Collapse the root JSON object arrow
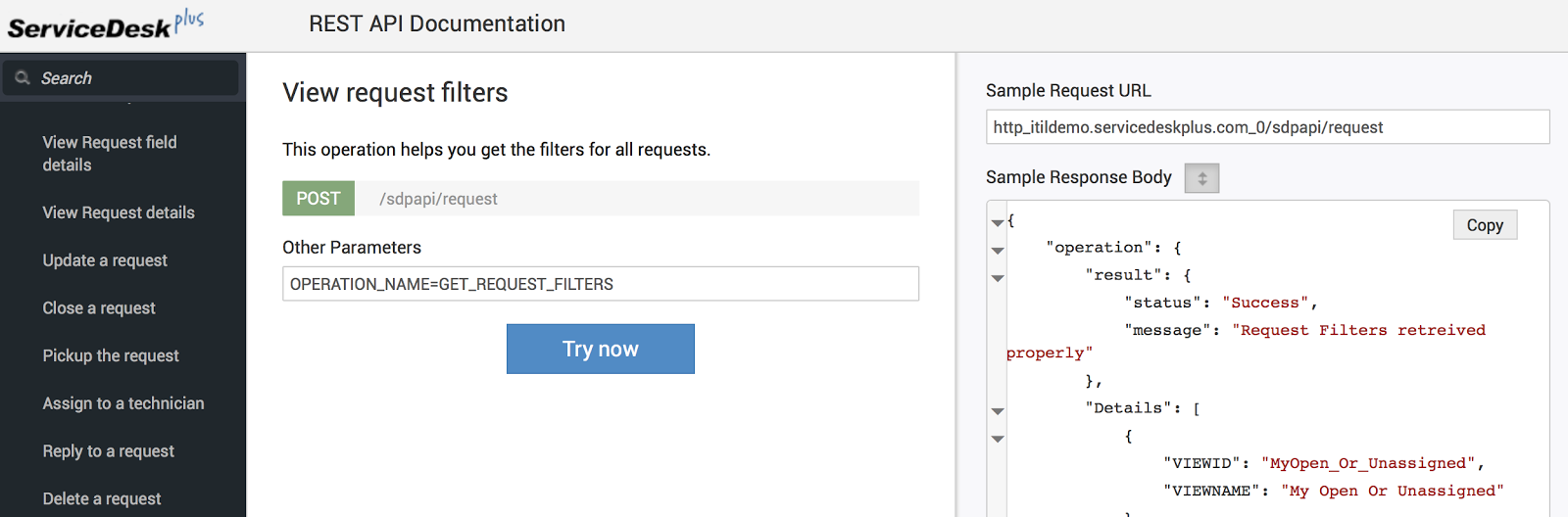This screenshot has height=517, width=1568. tap(998, 223)
